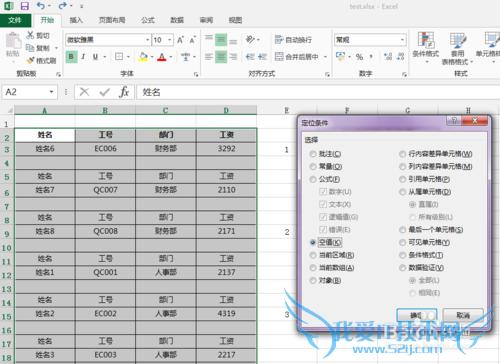Open fill color dropdown arrow
500x364 pixels.
[x=152, y=57]
